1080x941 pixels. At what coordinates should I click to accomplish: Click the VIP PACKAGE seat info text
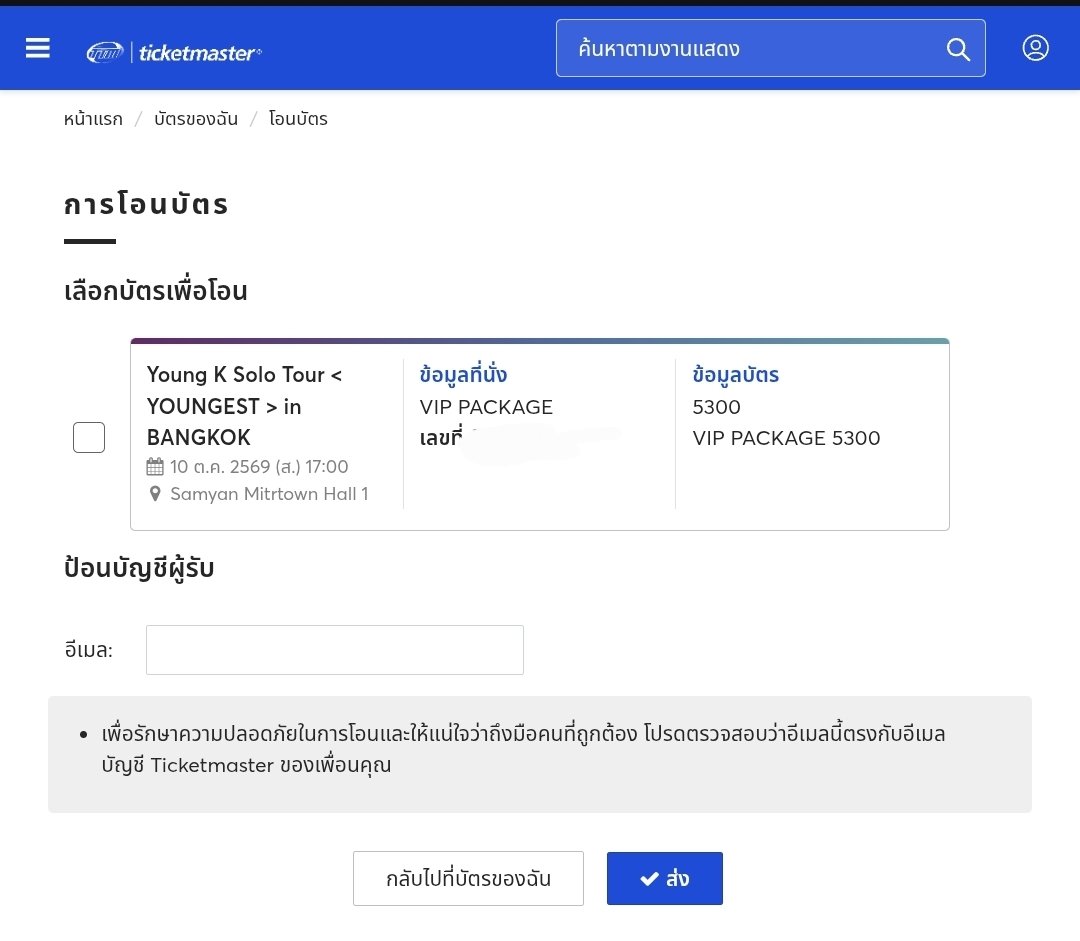(x=486, y=407)
